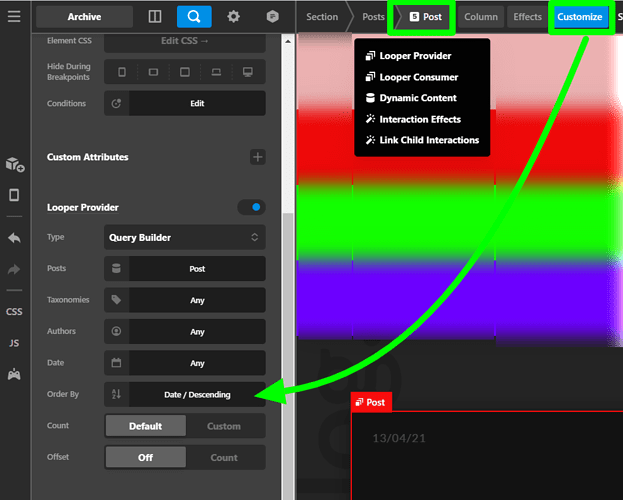Click the Authors user icon

116,331
